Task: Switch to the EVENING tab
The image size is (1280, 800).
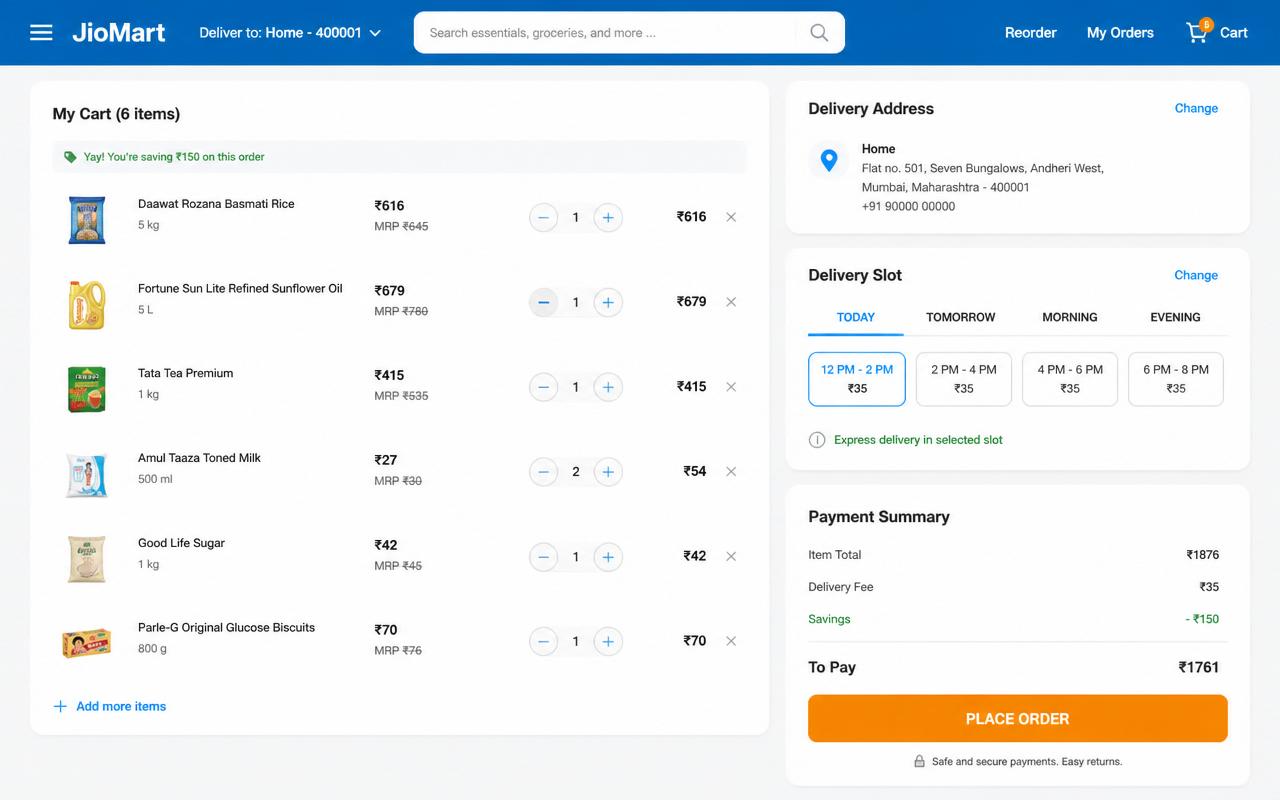Action: [x=1175, y=317]
